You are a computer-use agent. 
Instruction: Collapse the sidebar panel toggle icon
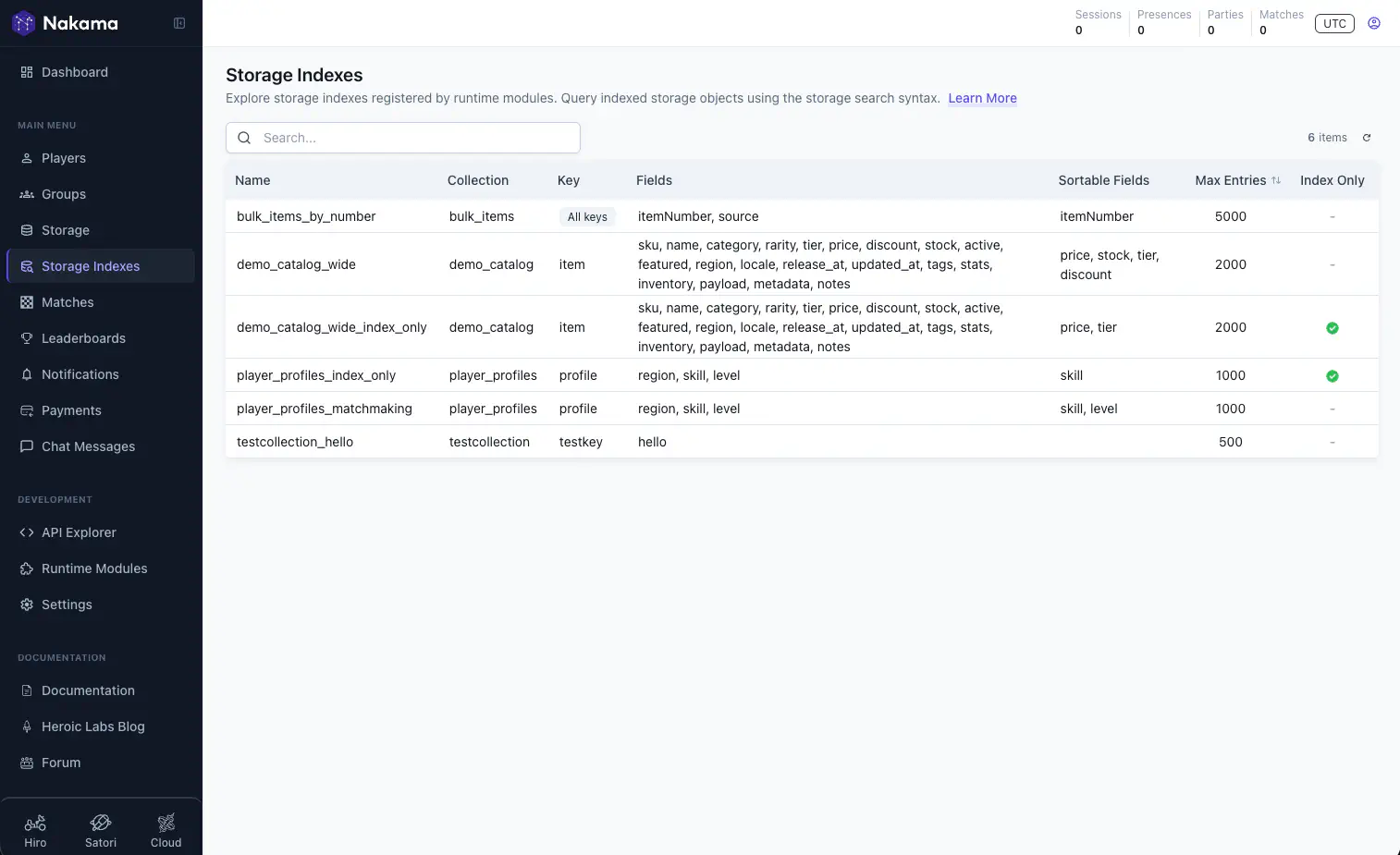(179, 23)
